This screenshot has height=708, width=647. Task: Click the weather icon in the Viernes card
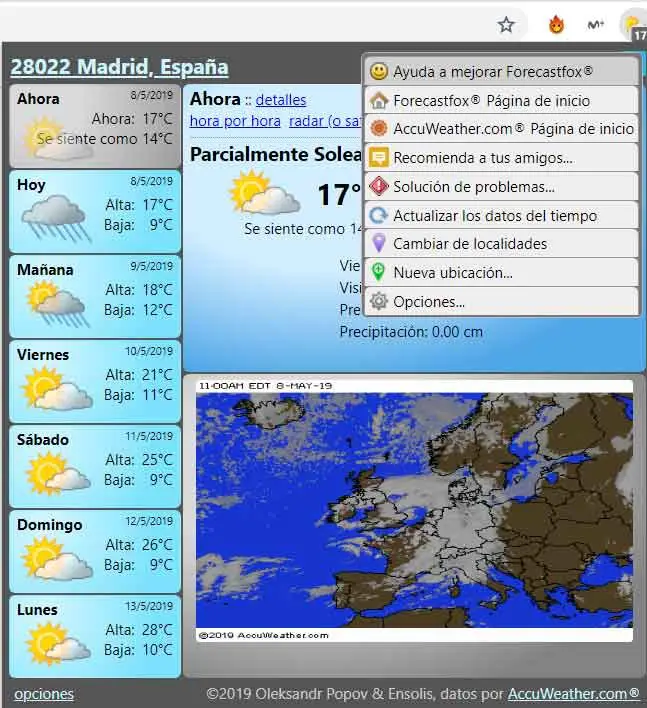pos(57,388)
